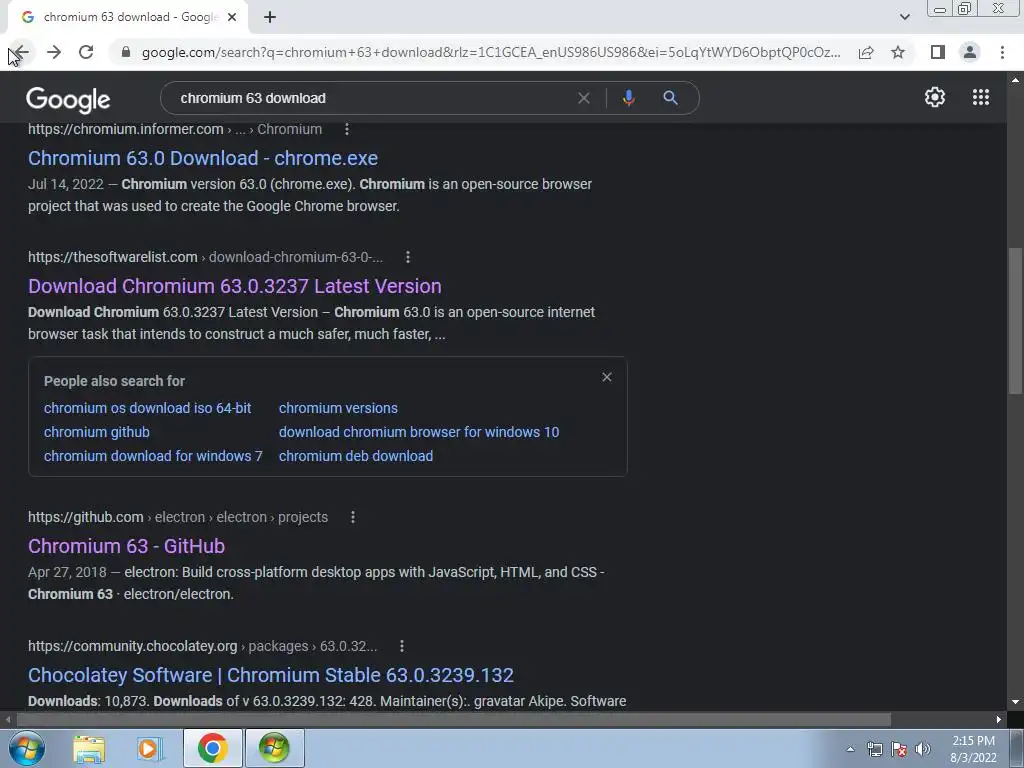Open the Windows flag taskbar app
Screen dimensions: 1024x768
[274, 748]
